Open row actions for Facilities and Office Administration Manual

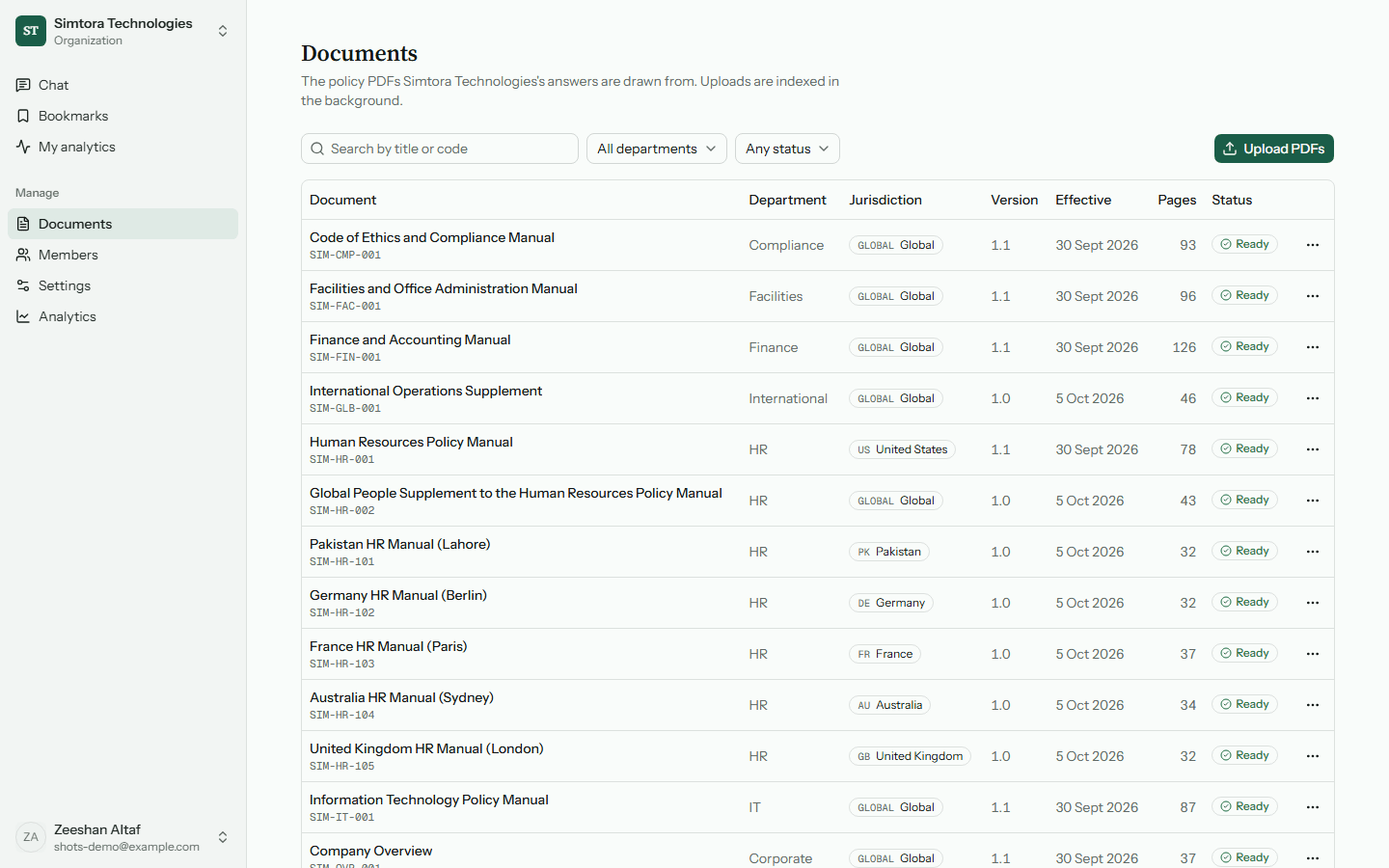coord(1313,296)
